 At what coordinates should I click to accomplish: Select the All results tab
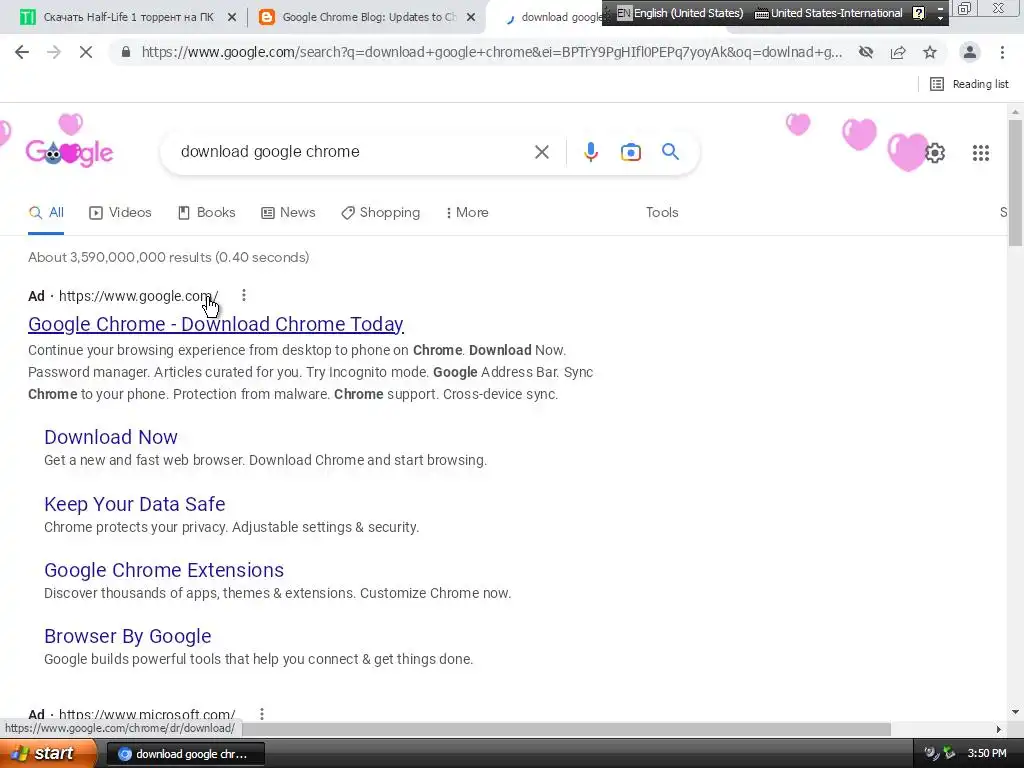46,212
